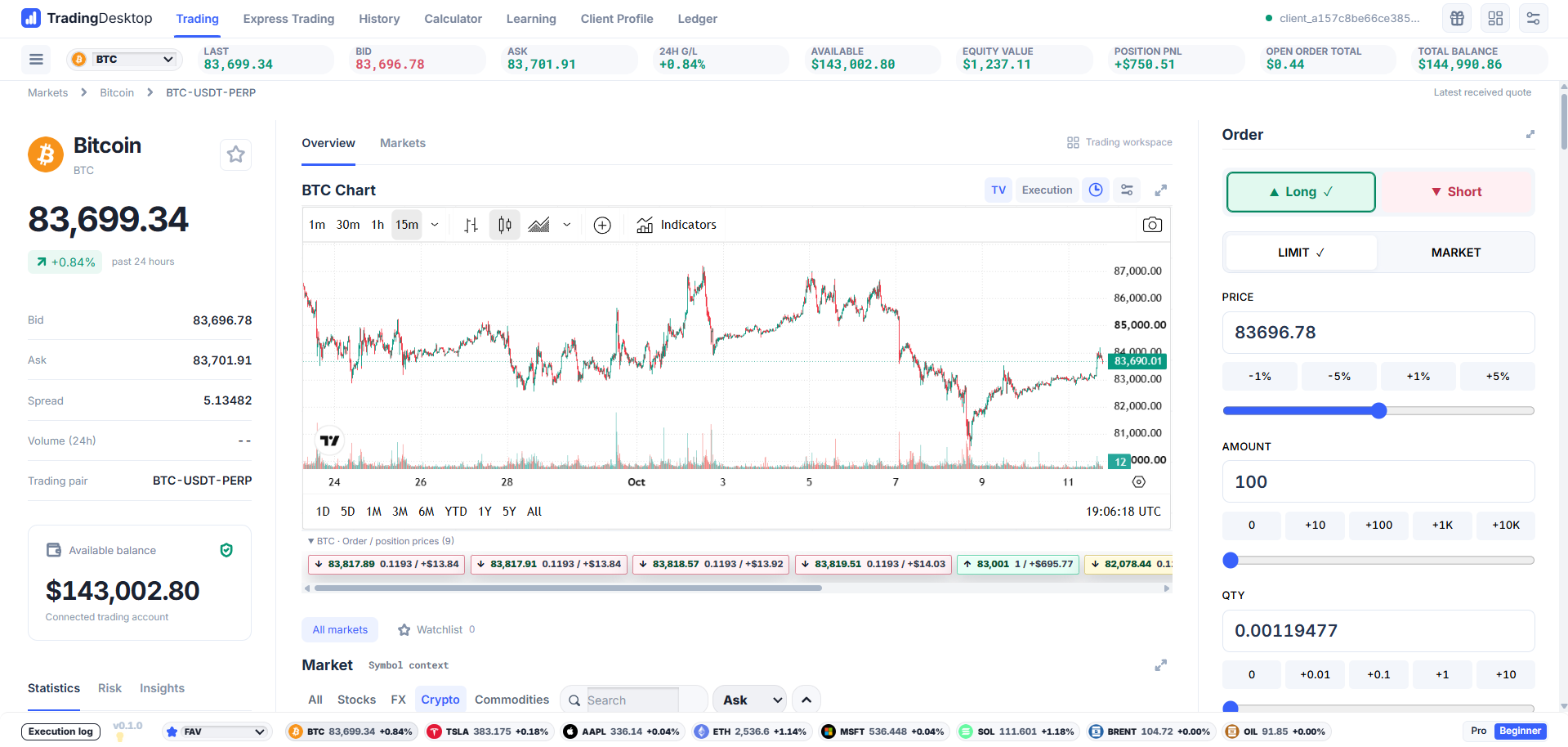Add Bitcoin to favorites with star icon
The width and height of the screenshot is (1568, 747).
235,154
